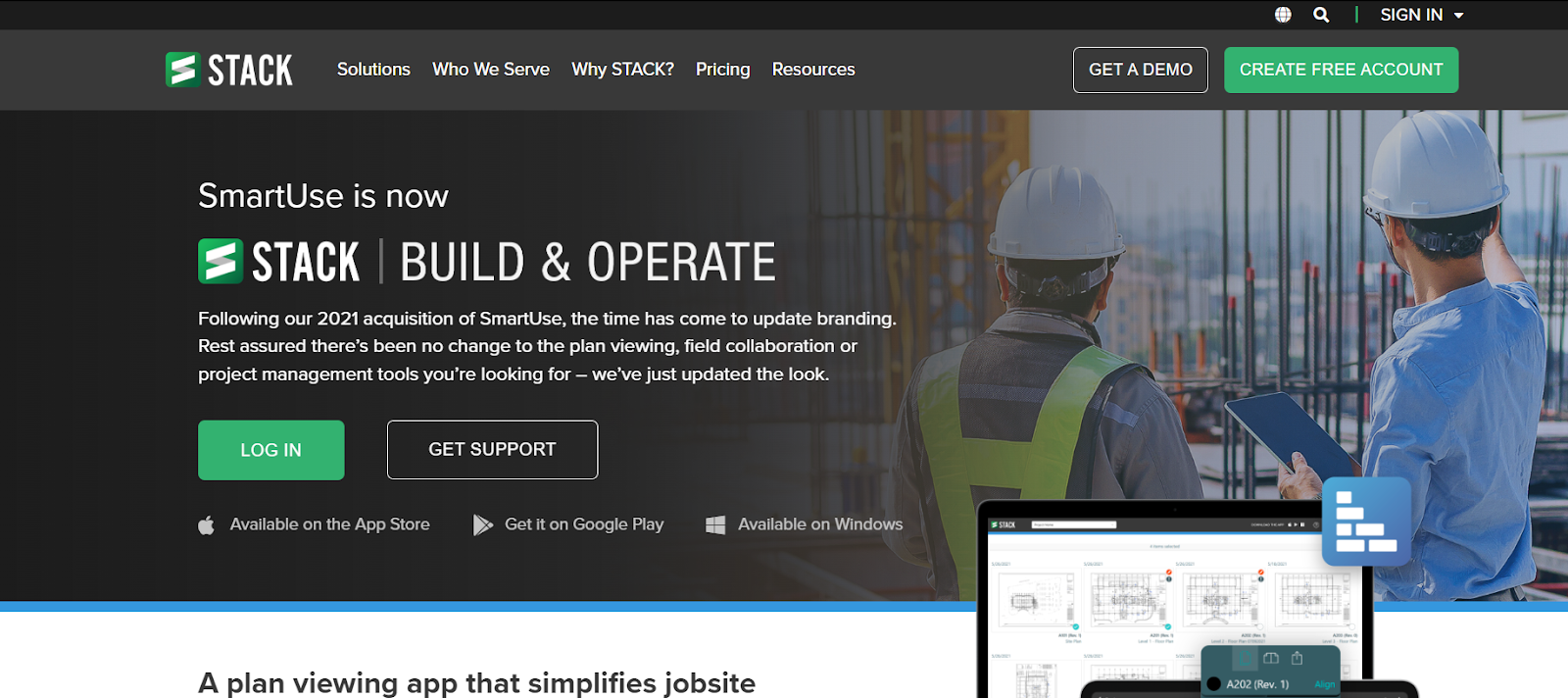Click the blue stacked-bars app icon

[1366, 522]
